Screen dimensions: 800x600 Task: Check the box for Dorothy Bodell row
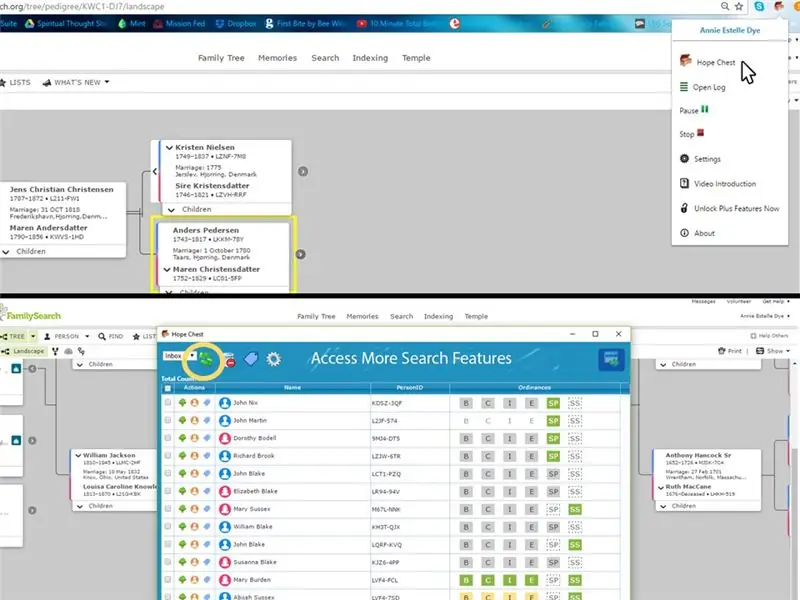point(168,438)
